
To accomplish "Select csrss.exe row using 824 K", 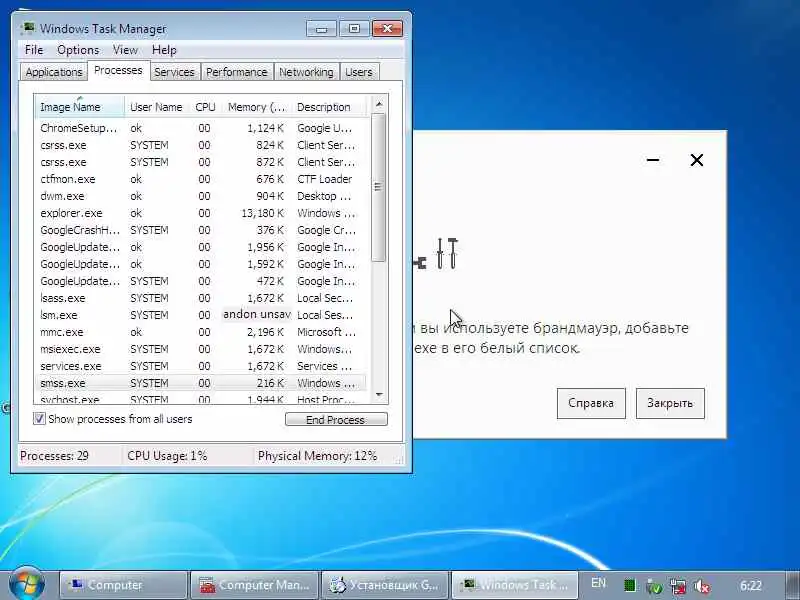I will [x=202, y=145].
